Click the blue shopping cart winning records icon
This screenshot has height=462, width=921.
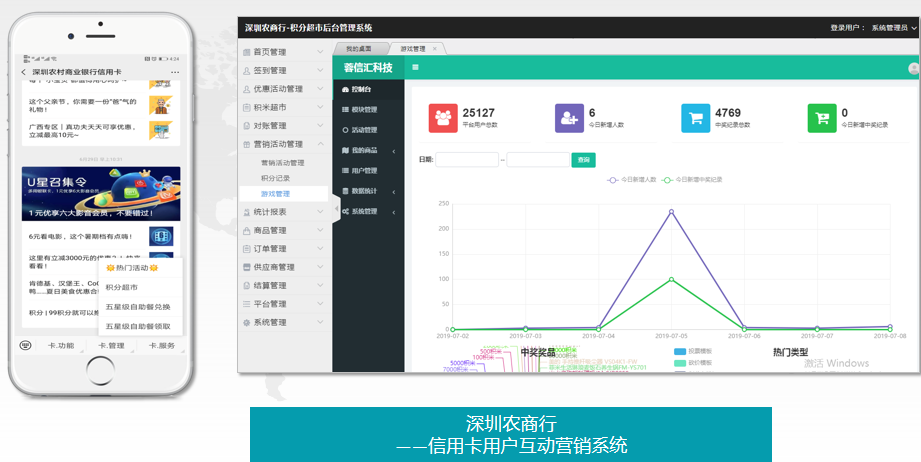(x=696, y=118)
